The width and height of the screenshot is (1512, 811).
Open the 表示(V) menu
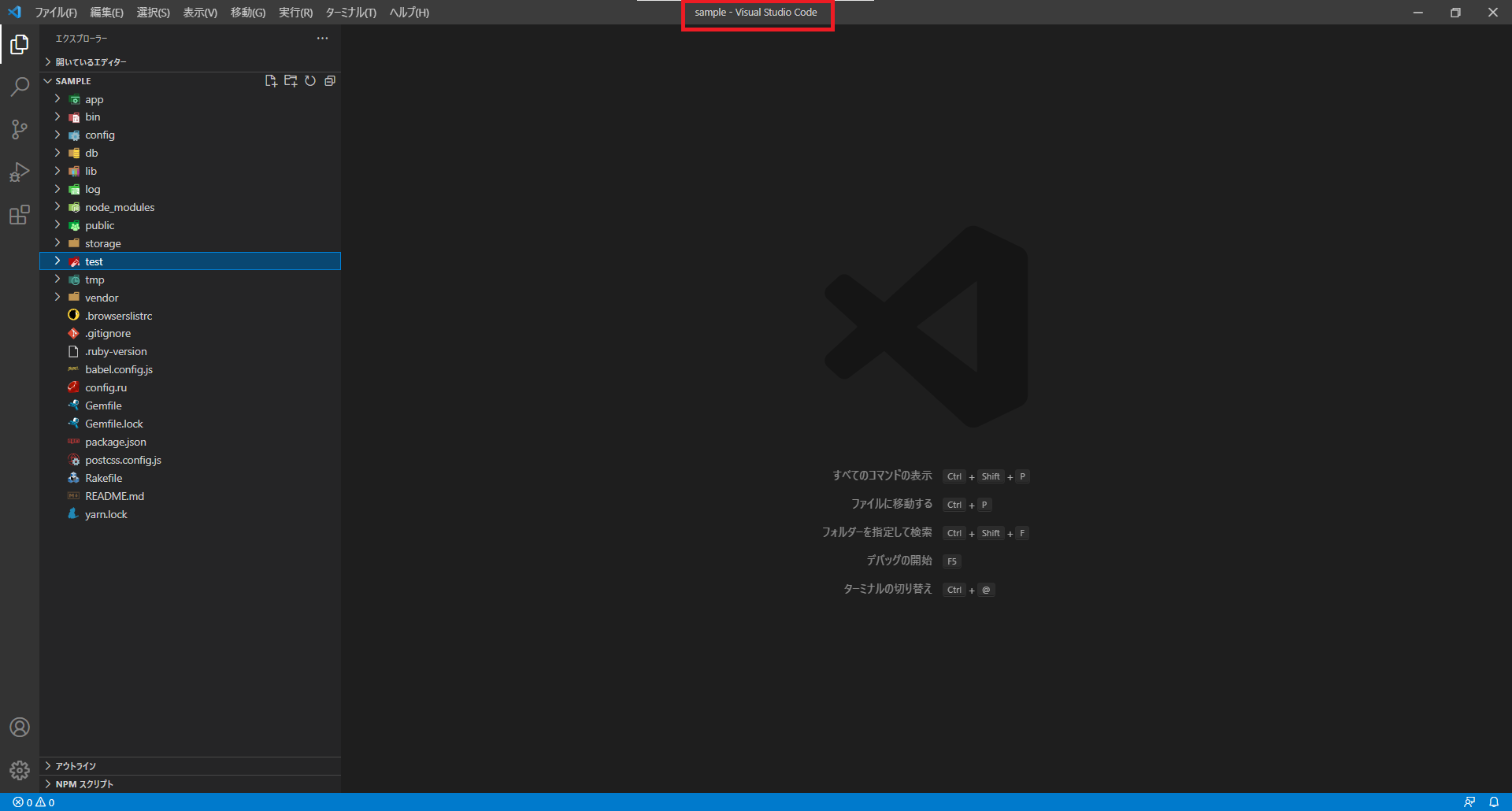point(200,13)
